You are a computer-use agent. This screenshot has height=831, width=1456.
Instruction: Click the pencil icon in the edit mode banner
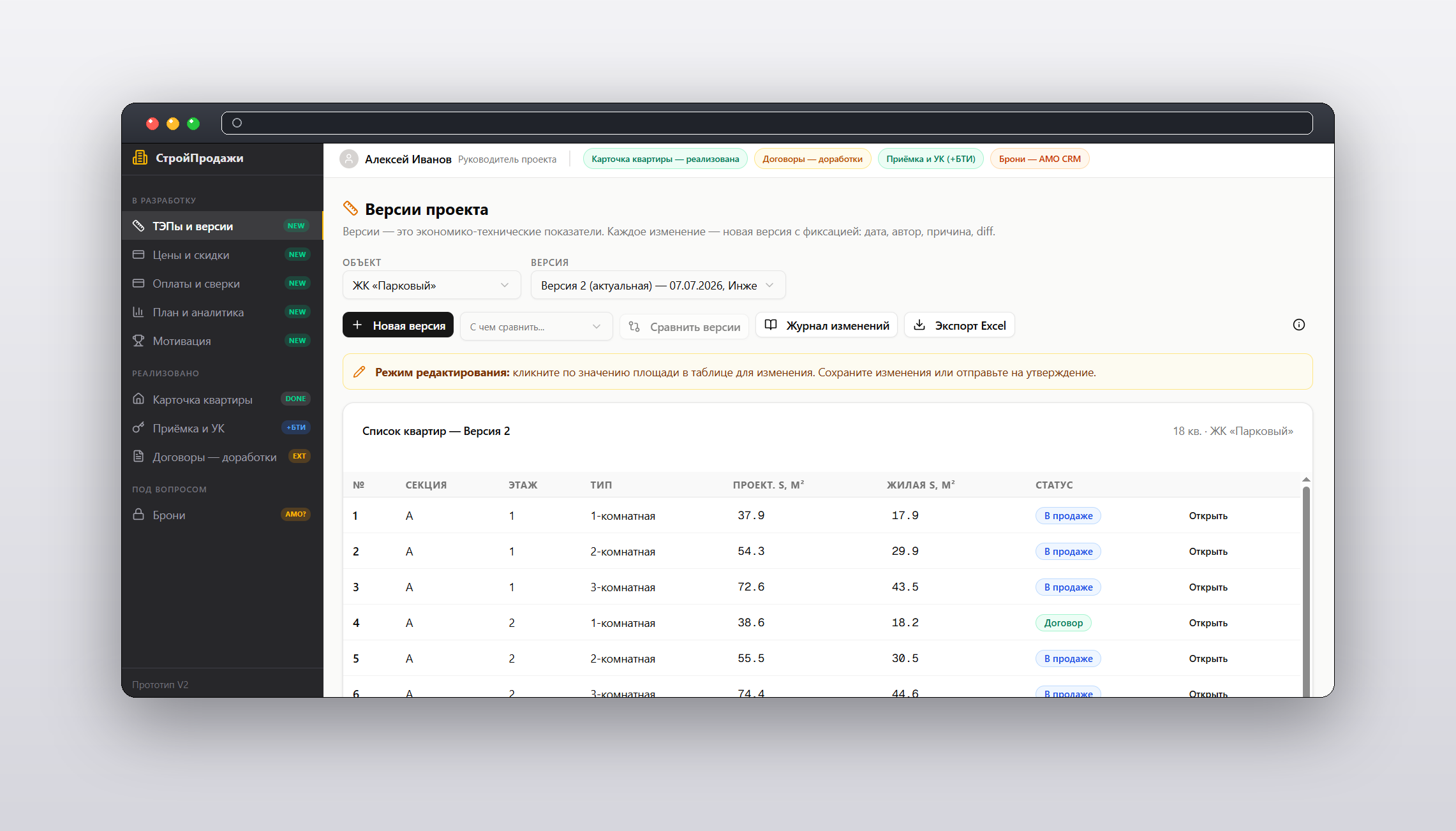point(359,372)
